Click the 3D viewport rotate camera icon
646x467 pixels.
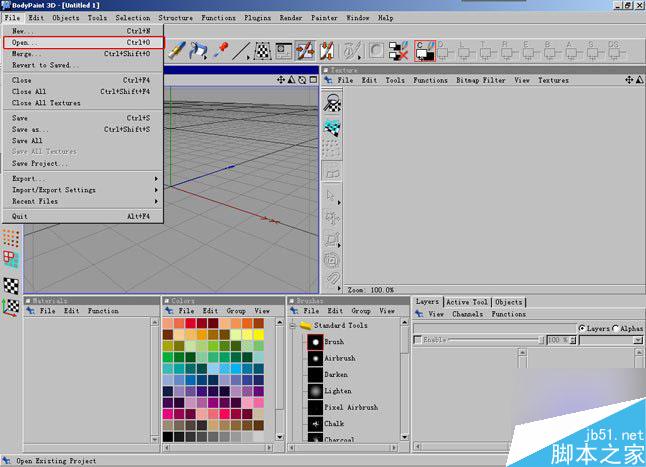302,80
